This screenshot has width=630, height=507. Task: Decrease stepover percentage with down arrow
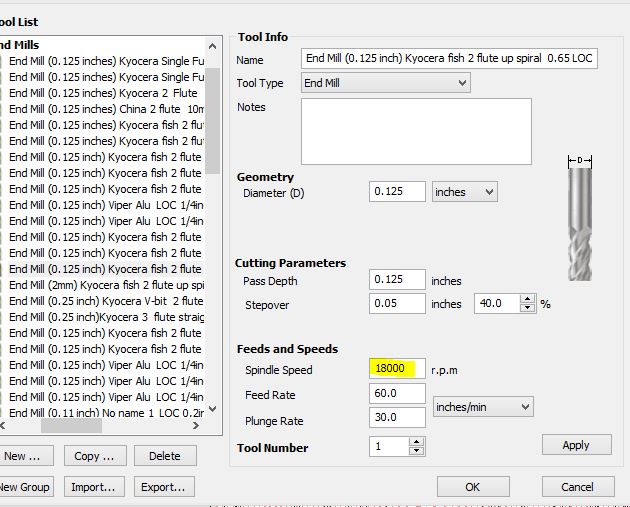527,308
